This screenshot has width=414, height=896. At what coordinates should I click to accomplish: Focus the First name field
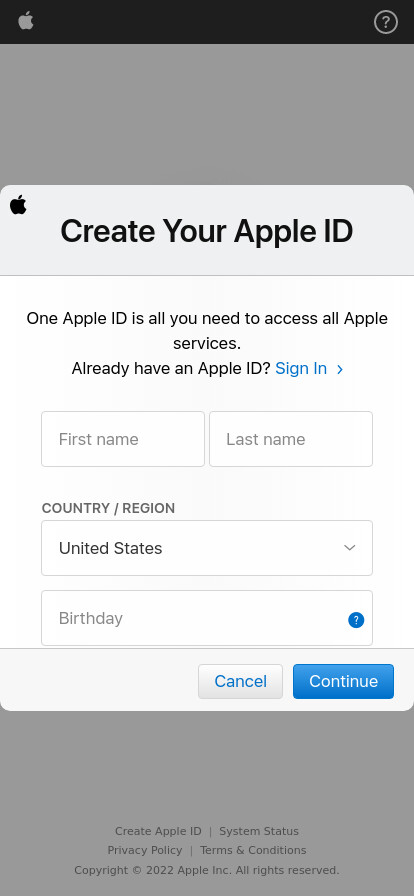point(123,439)
